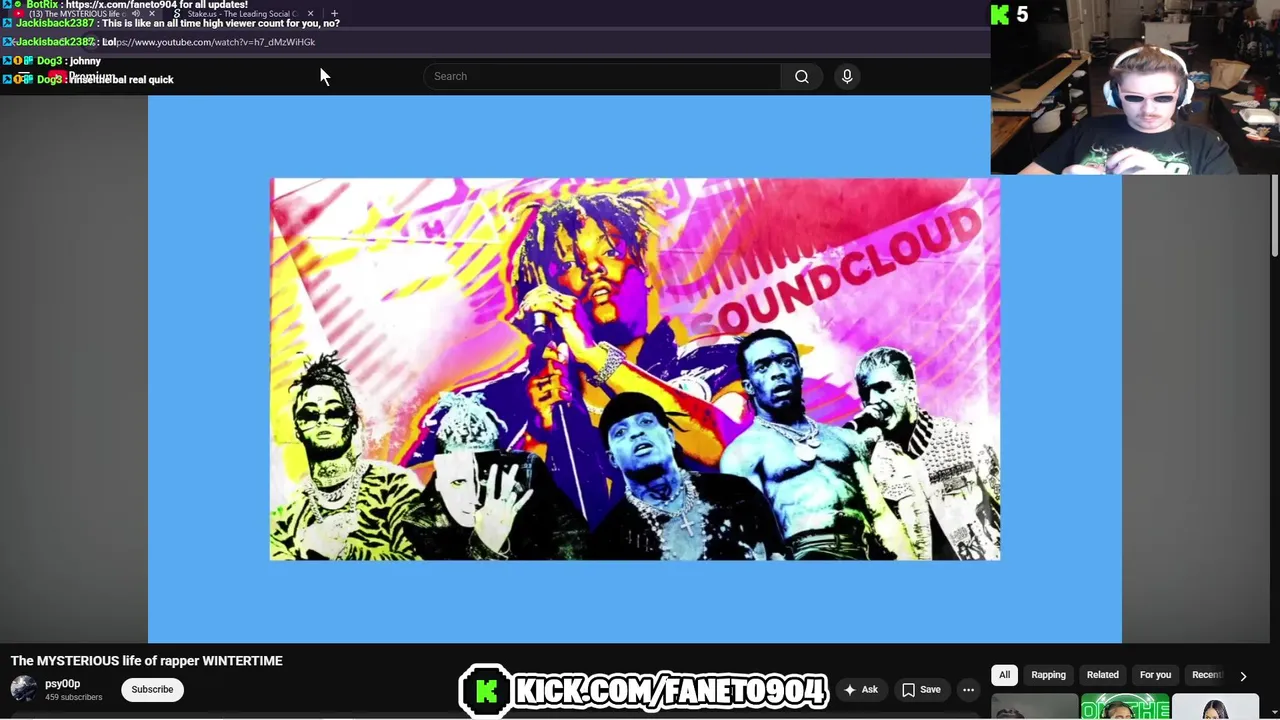The height and width of the screenshot is (720, 1280).
Task: Open the three-dot more actions menu
Action: coord(968,690)
